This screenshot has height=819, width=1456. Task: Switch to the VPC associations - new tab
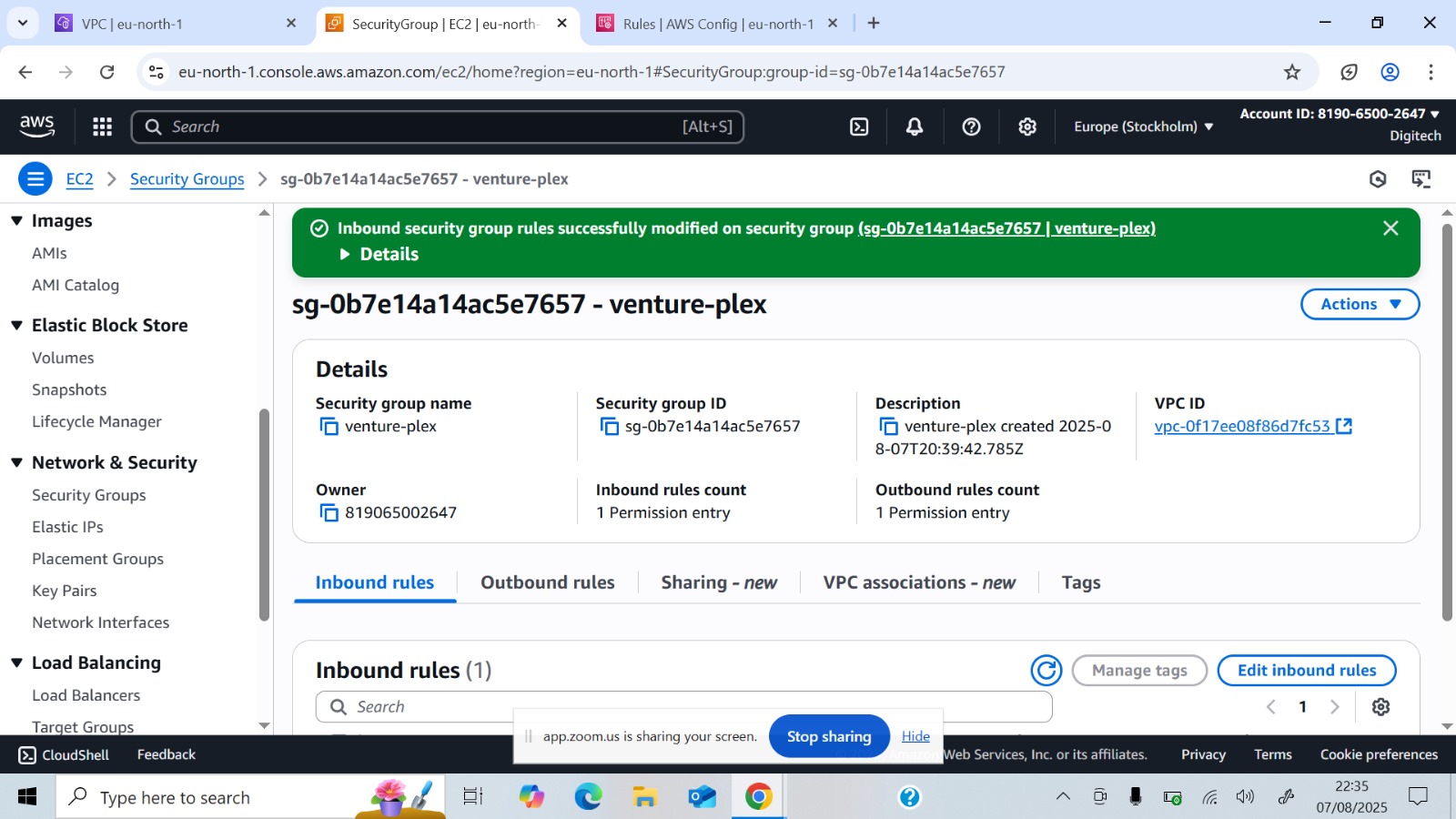point(919,582)
